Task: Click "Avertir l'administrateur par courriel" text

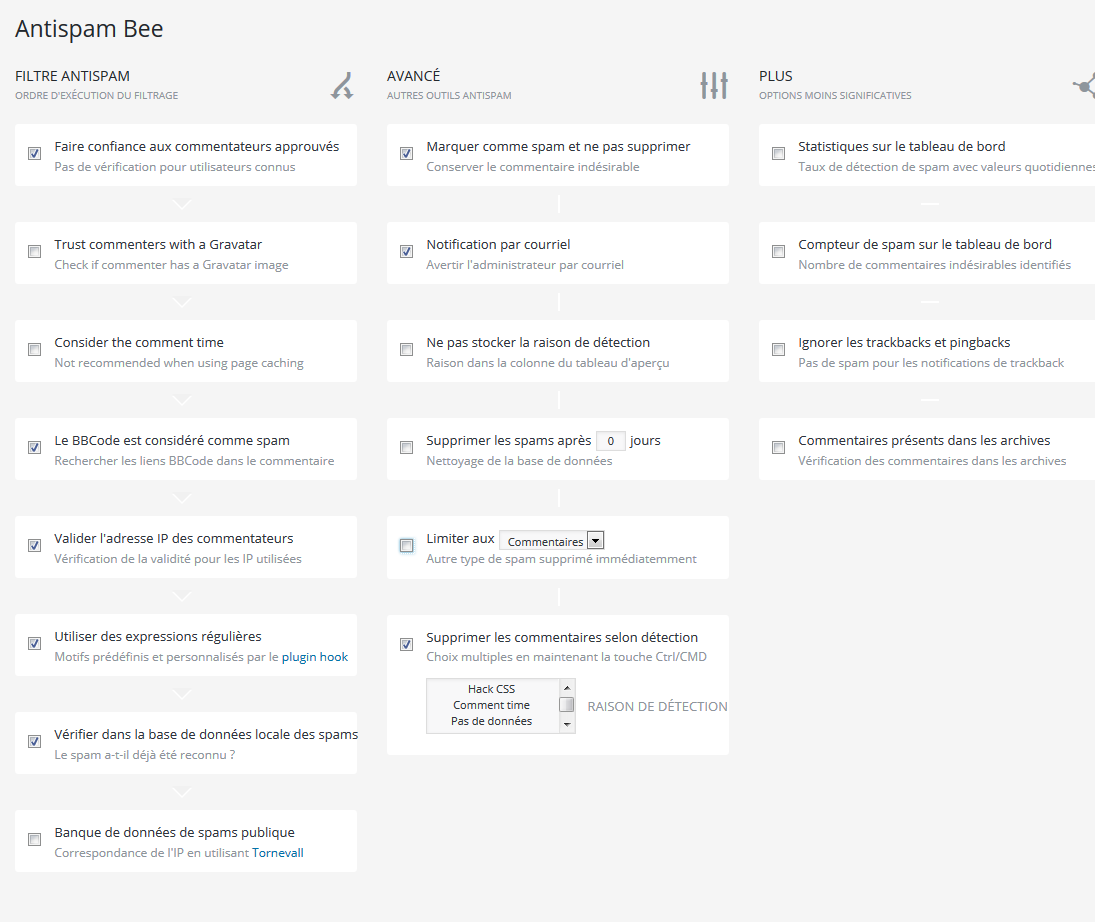Action: click(525, 265)
